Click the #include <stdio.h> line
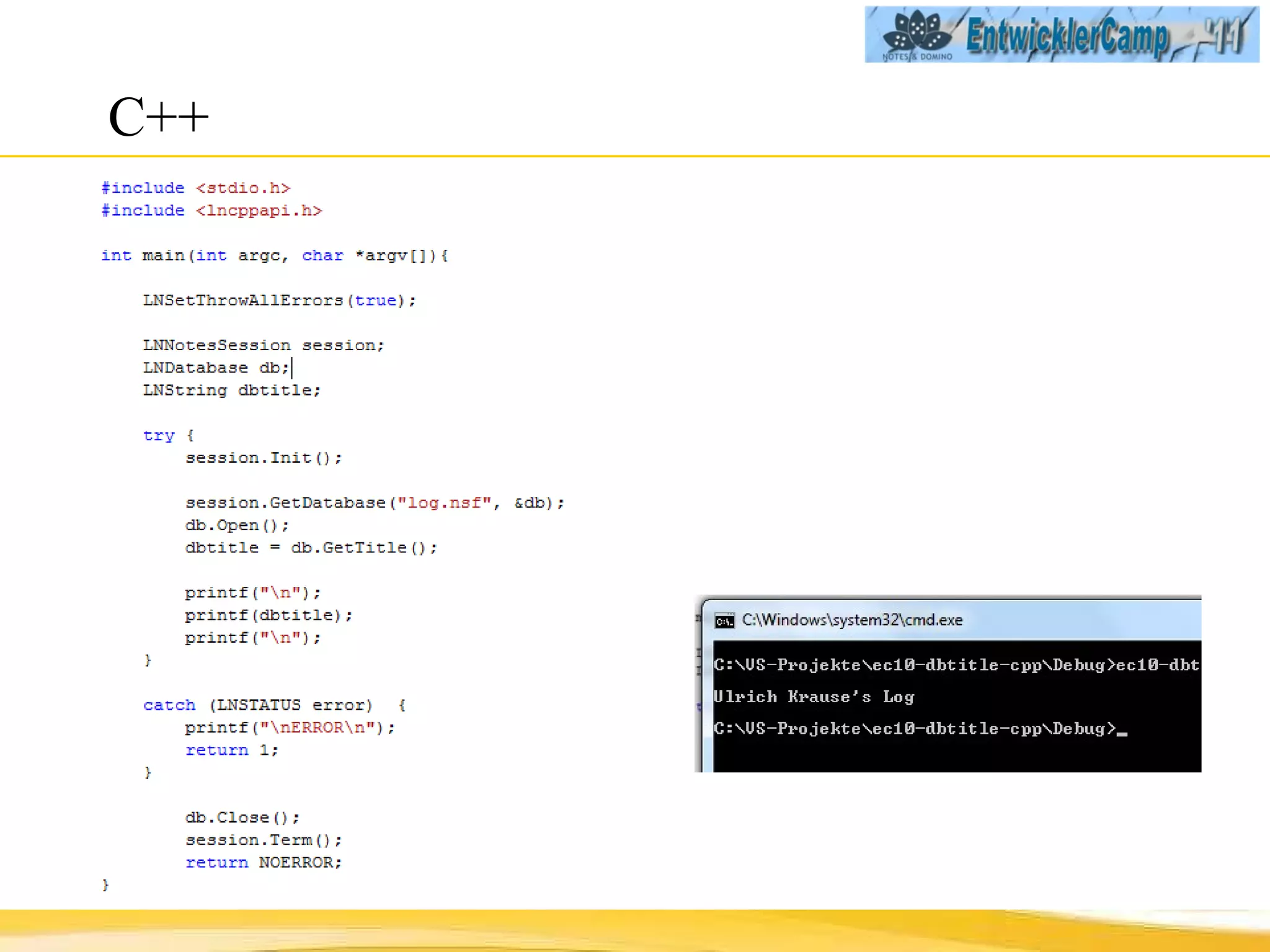 point(195,188)
